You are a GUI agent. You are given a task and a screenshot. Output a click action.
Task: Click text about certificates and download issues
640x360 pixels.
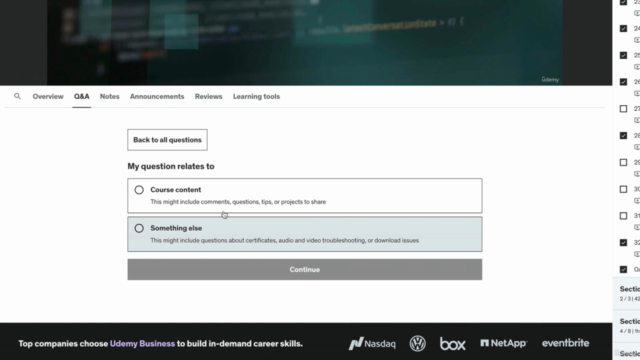tap(284, 240)
